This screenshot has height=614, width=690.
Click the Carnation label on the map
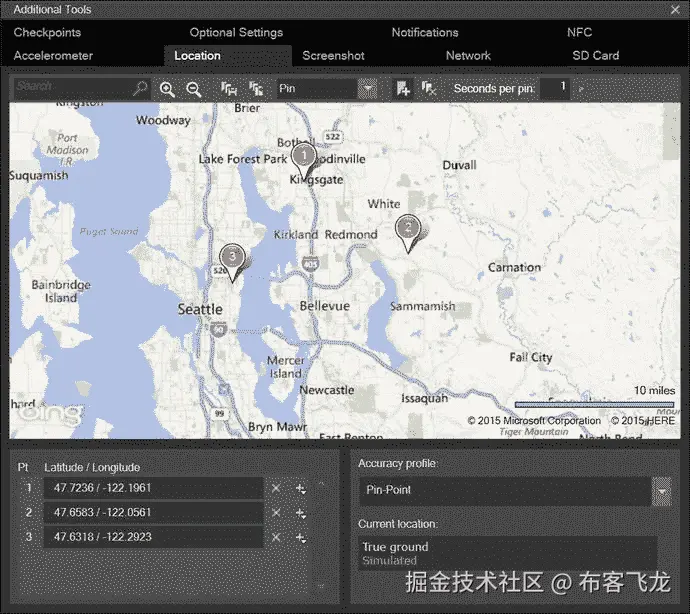[x=514, y=268]
